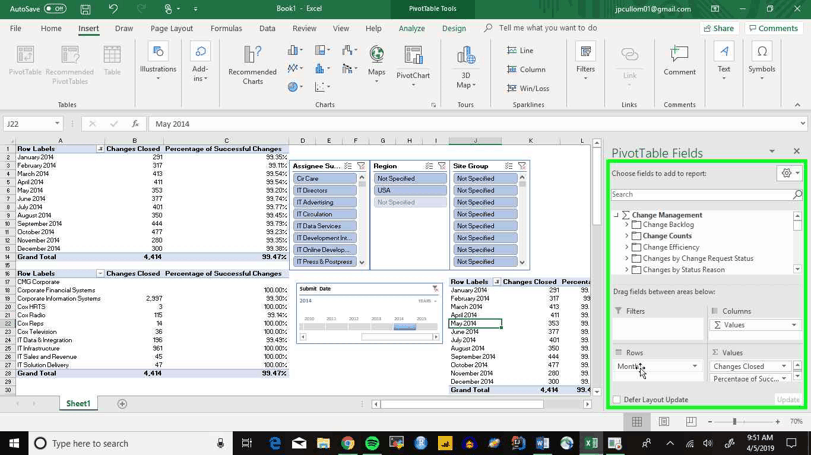Collapse the Change Management tree node
This screenshot has width=813, height=456.
[616, 215]
